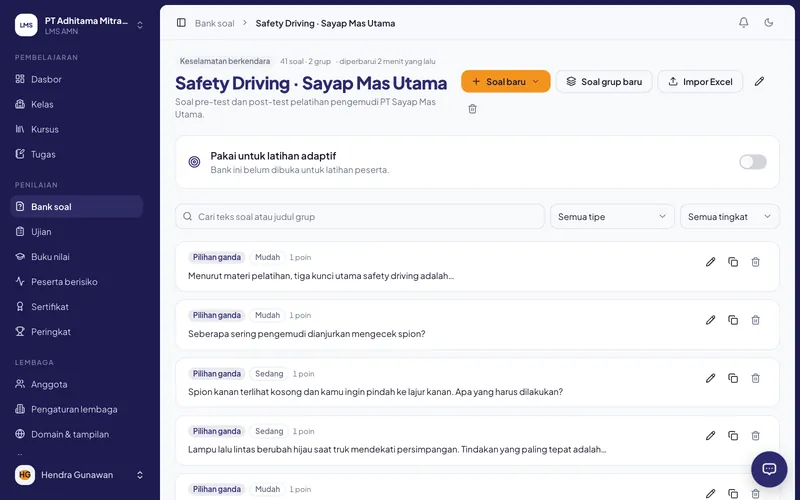
Task: Open Sertifikat in sidebar
Action: click(77, 307)
